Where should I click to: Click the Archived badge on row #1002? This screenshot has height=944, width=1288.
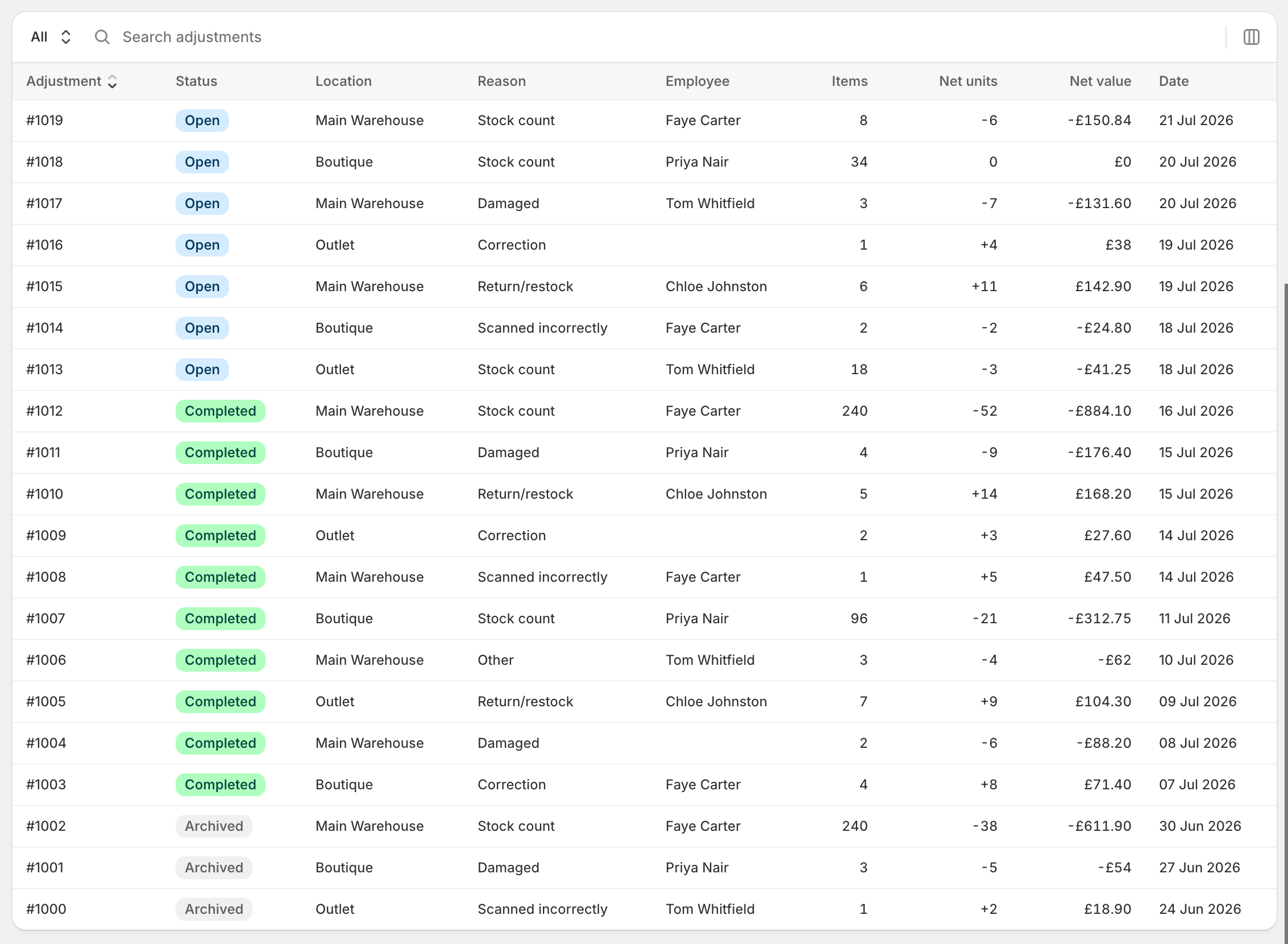pos(214,826)
